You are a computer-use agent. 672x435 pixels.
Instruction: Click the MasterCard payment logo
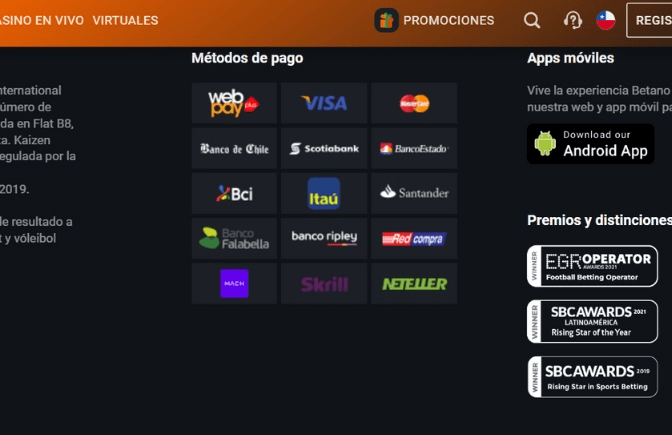click(x=414, y=103)
